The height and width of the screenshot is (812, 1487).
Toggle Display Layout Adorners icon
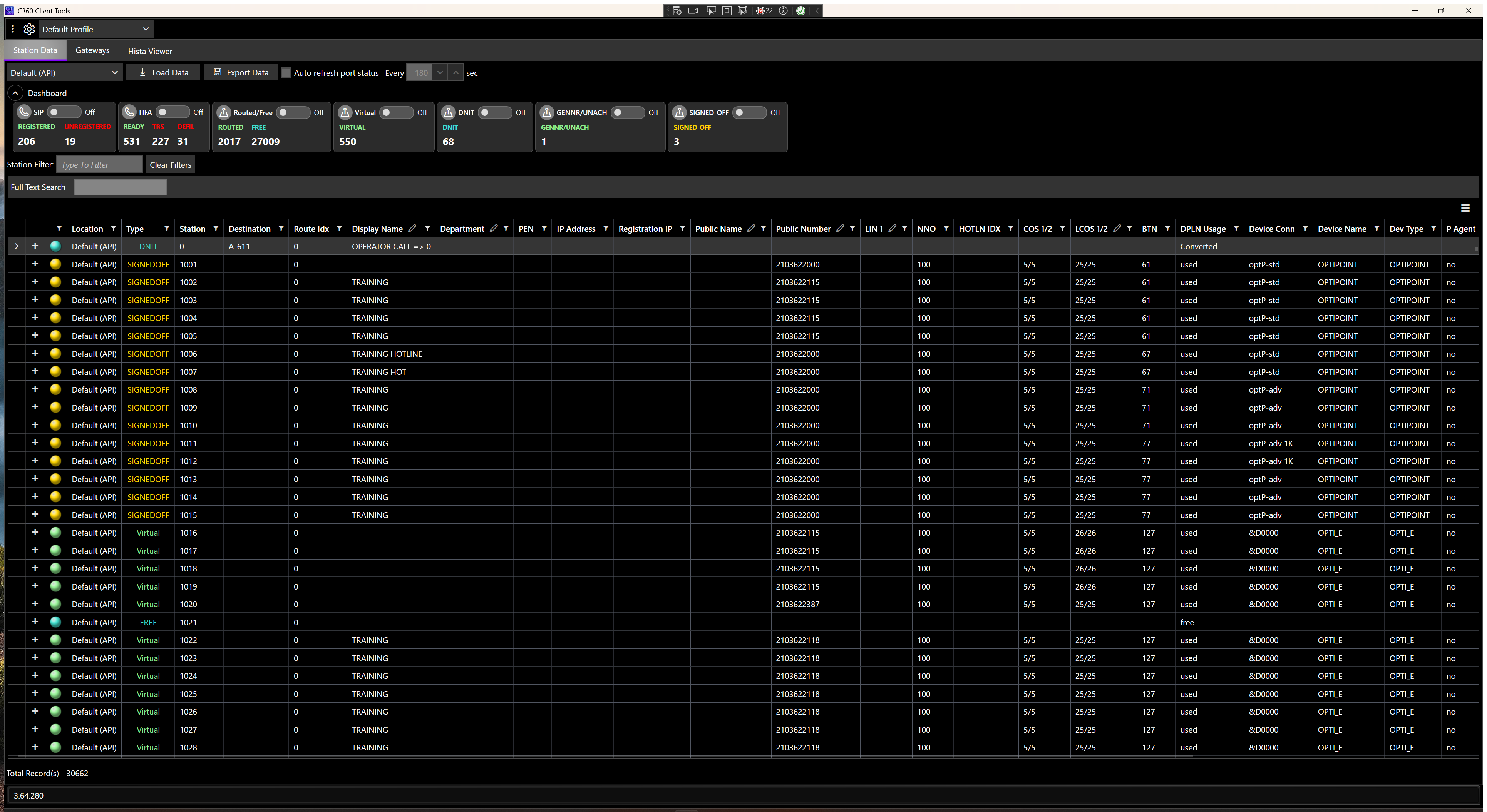pyautogui.click(x=727, y=10)
